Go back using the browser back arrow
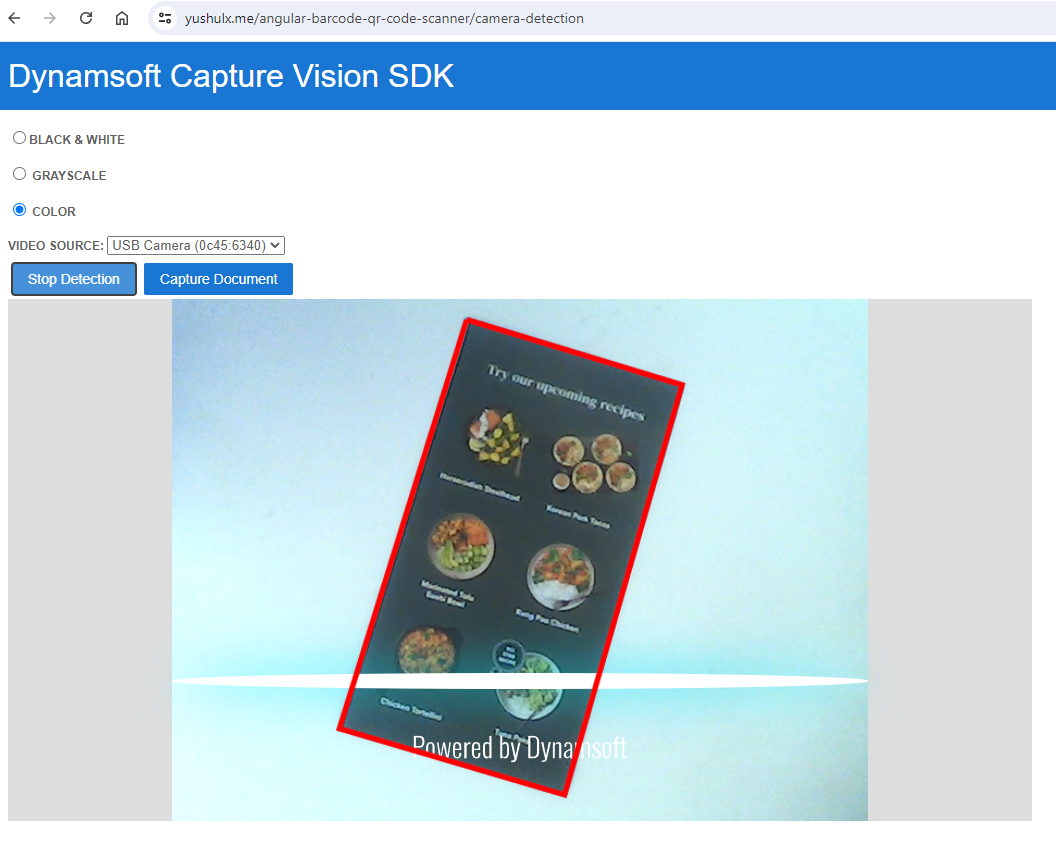Image resolution: width=1056 pixels, height=864 pixels. [x=14, y=18]
